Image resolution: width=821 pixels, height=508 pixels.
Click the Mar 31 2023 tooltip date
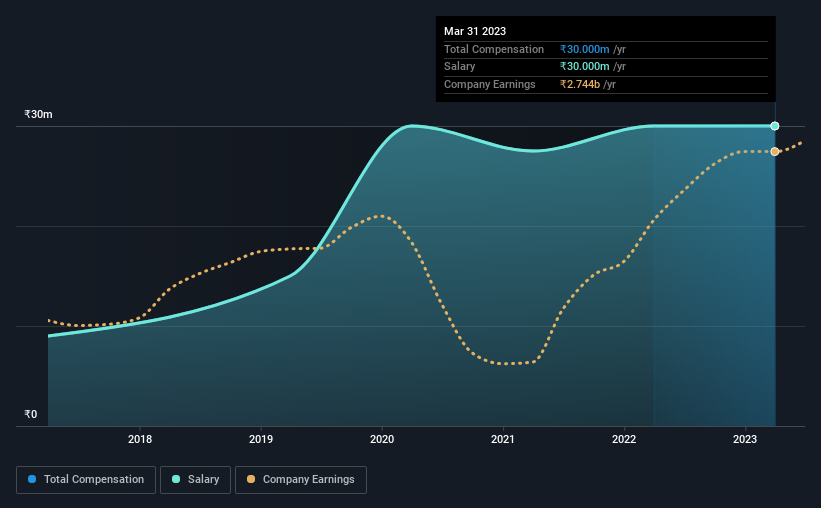(x=475, y=31)
